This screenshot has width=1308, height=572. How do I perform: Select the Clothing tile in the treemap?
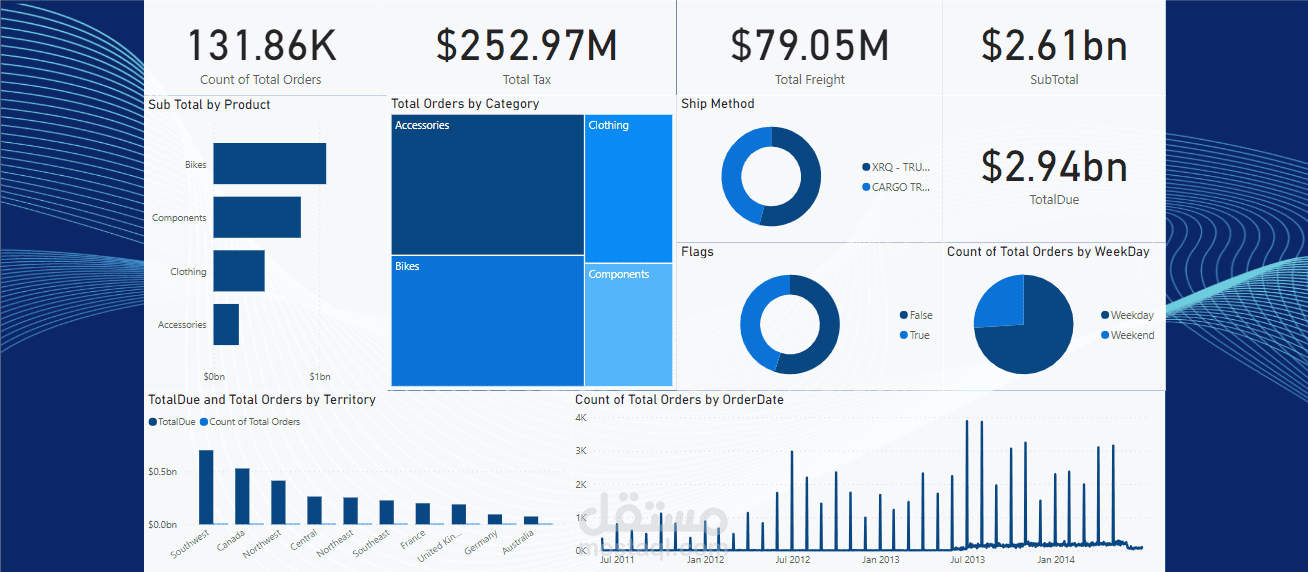(x=628, y=188)
